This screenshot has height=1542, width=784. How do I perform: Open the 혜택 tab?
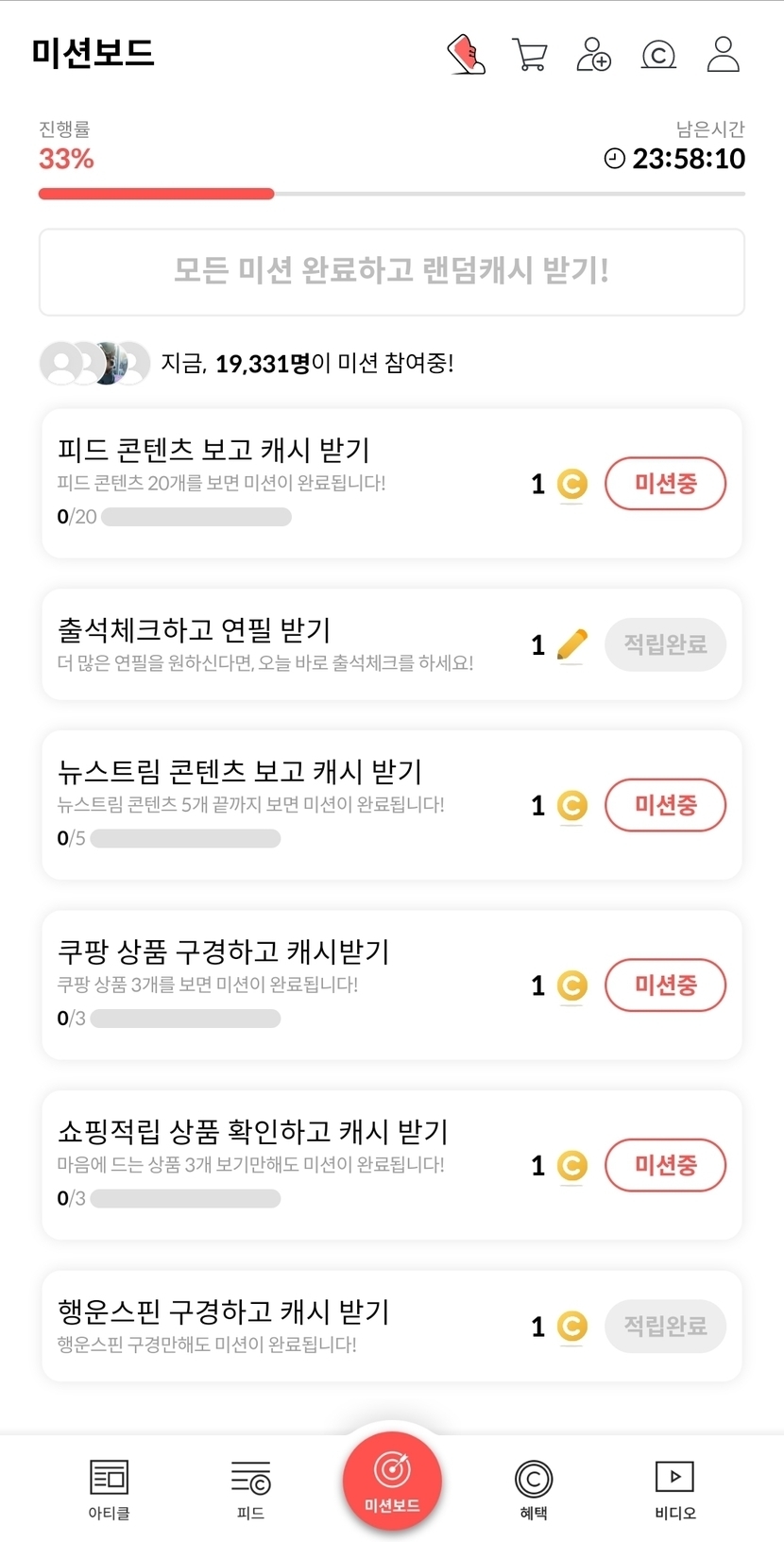click(534, 1488)
